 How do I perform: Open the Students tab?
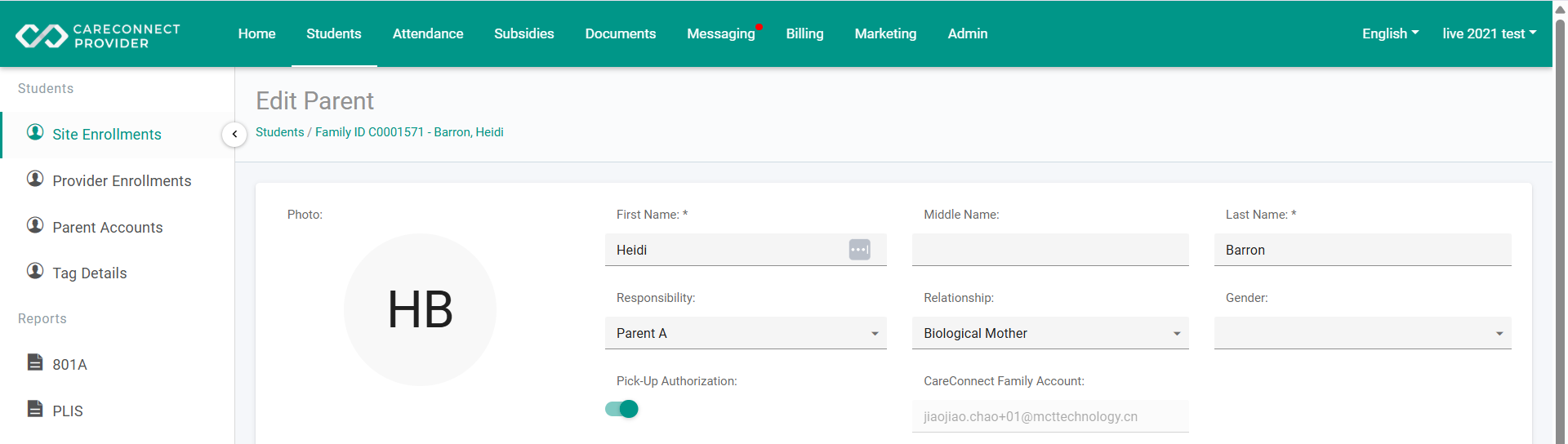(x=334, y=33)
